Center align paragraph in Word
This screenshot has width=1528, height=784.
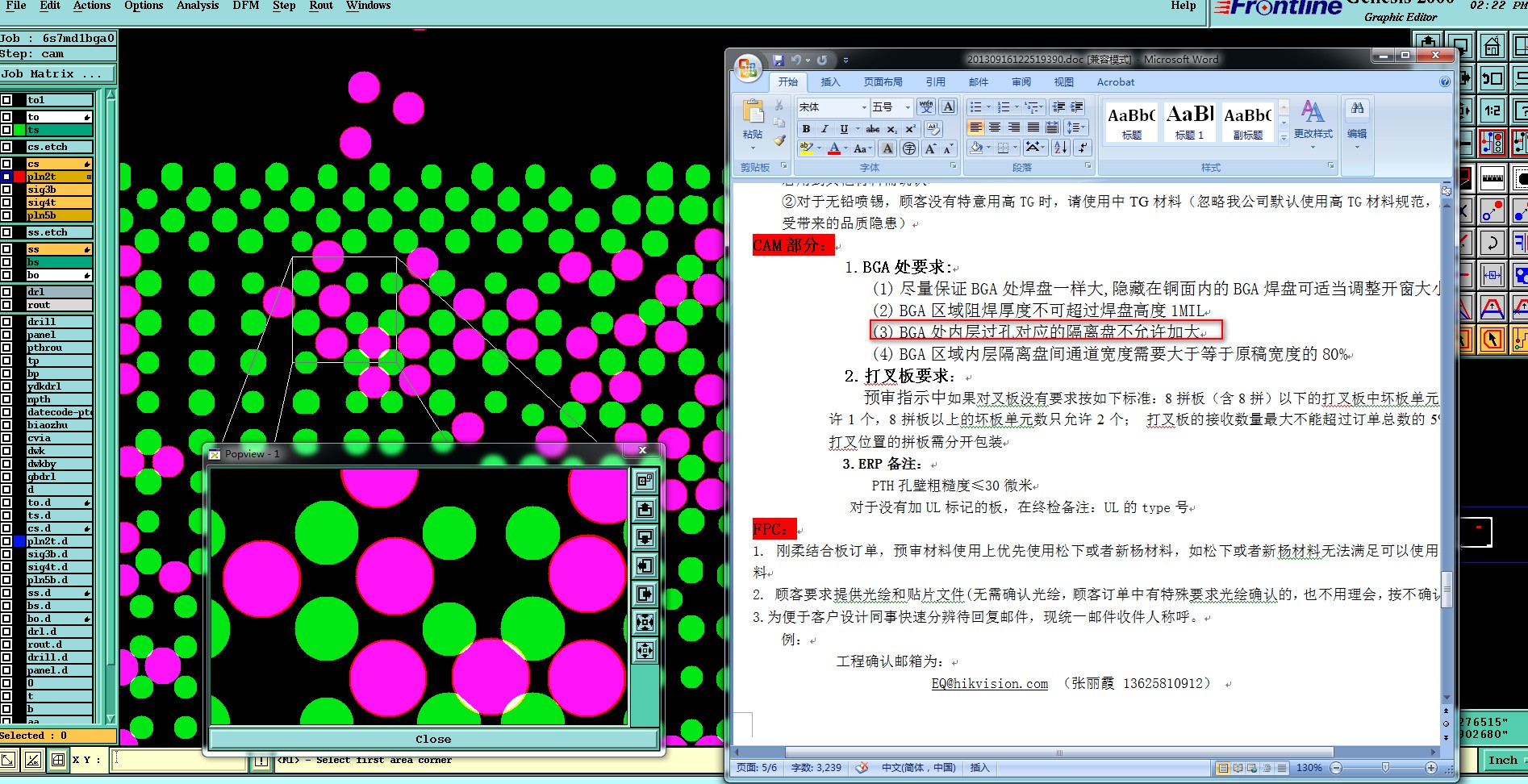tap(995, 127)
